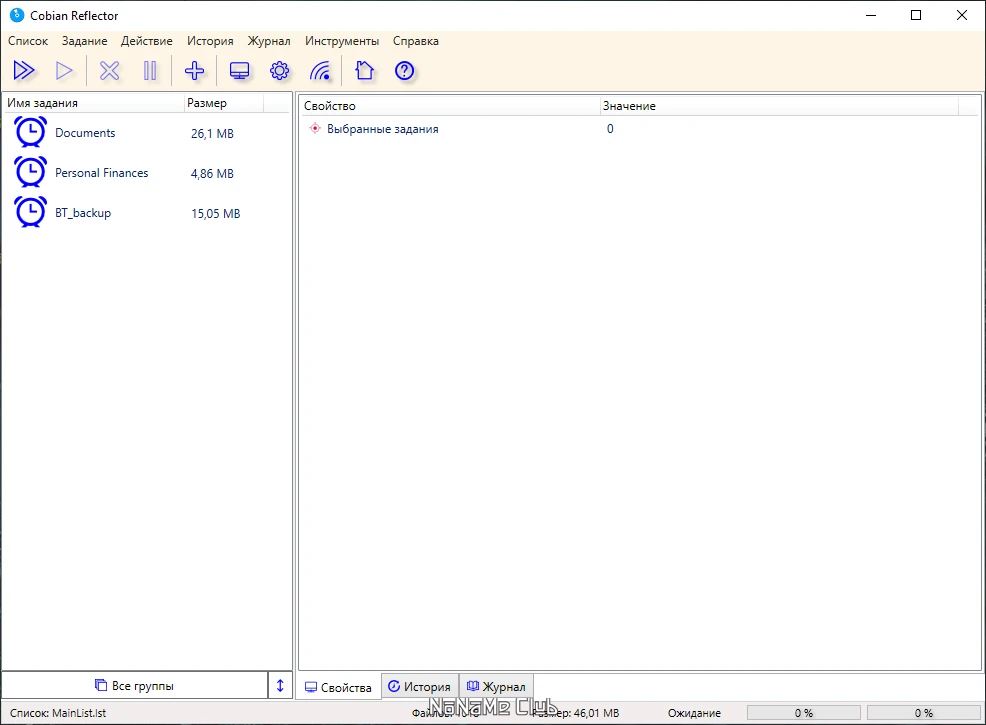Select the BT_backup task

click(83, 213)
